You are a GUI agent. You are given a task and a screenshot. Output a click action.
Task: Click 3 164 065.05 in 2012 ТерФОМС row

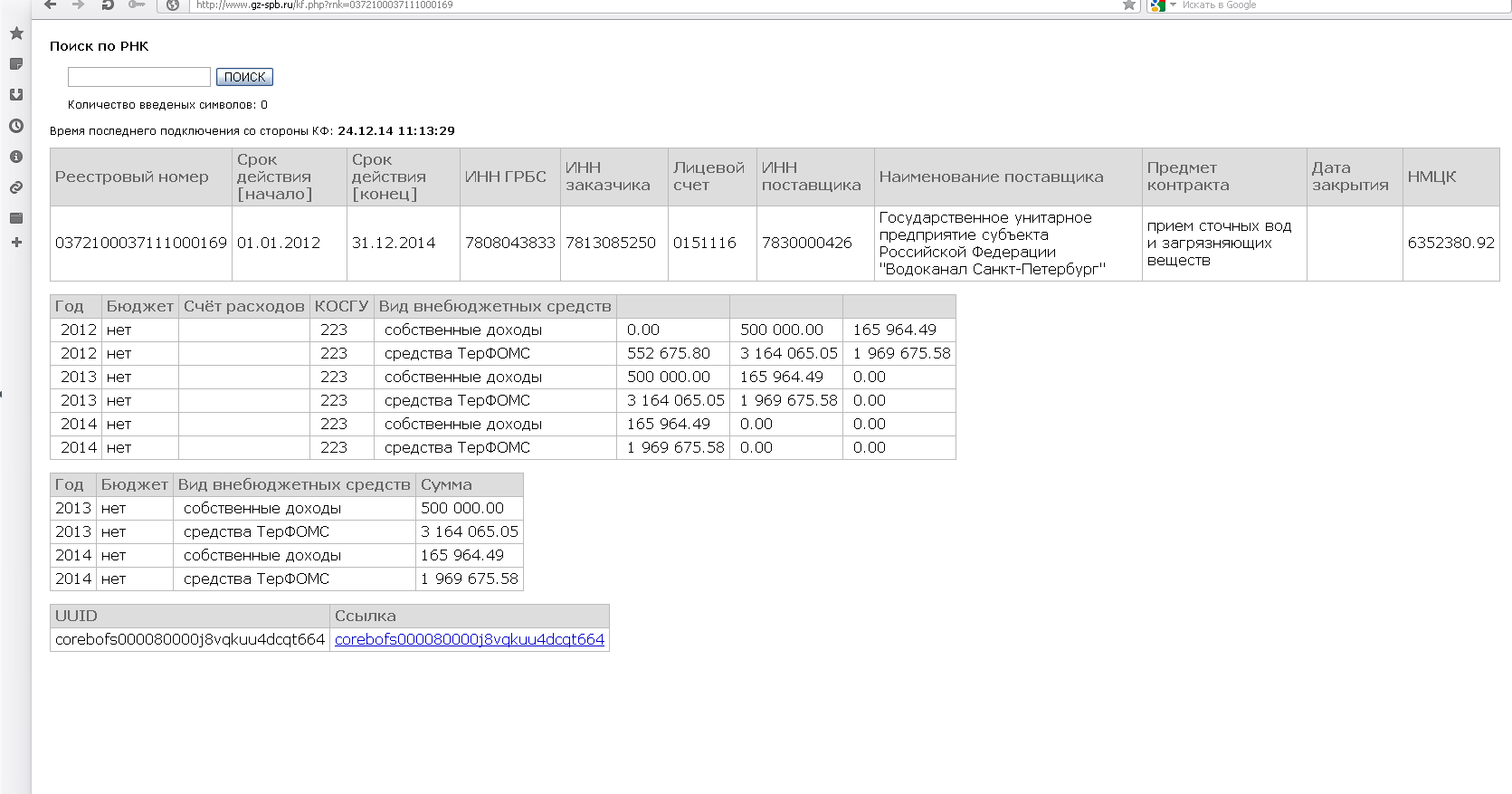789,353
